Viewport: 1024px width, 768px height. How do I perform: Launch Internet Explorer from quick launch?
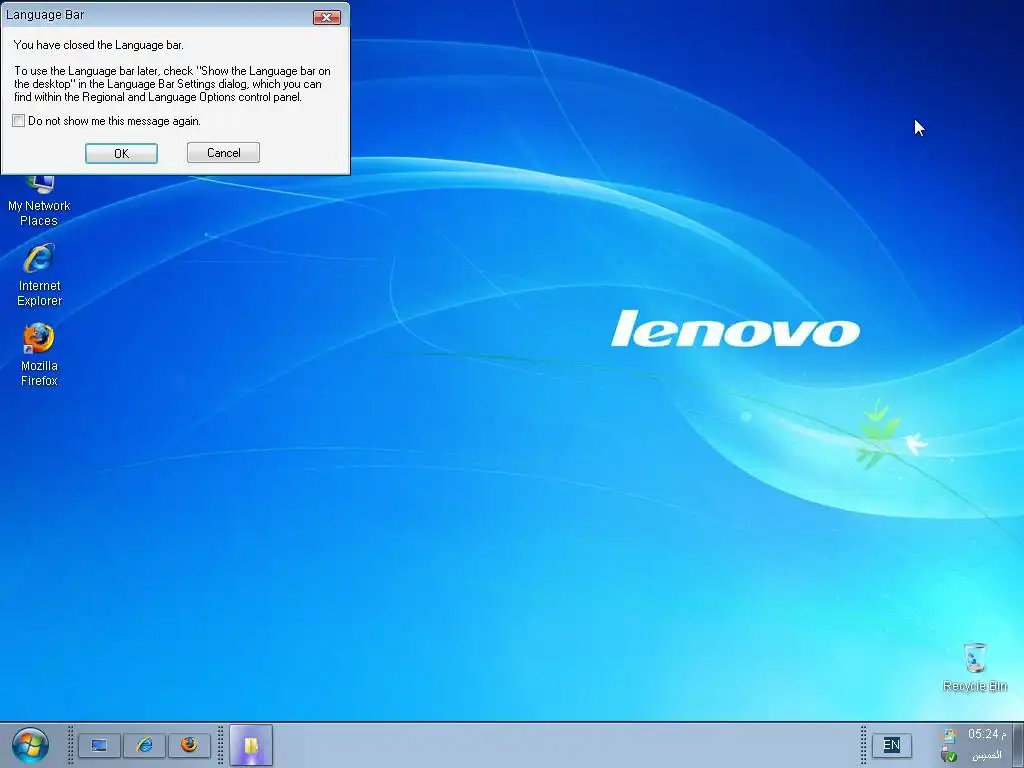coord(144,745)
